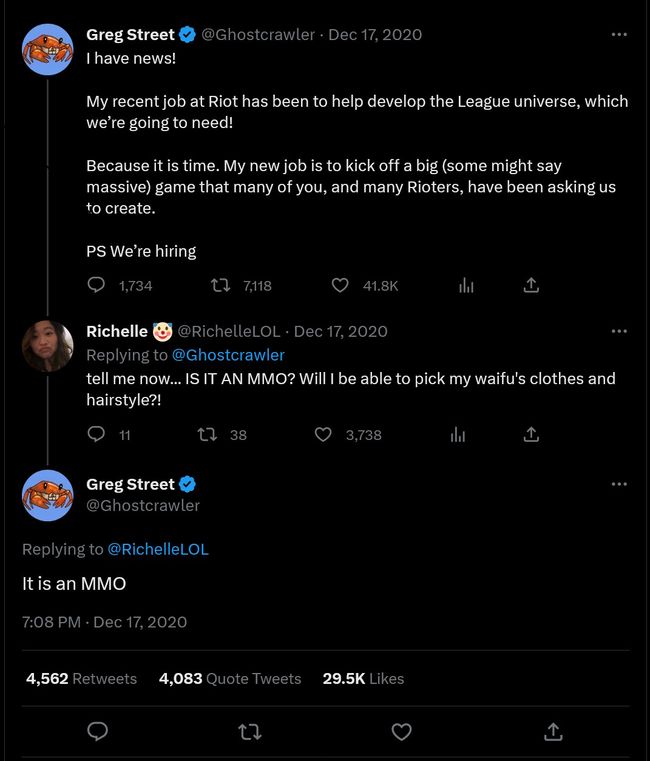Retweet Richelle's MMO question tweet
650x761 pixels.
(208, 434)
